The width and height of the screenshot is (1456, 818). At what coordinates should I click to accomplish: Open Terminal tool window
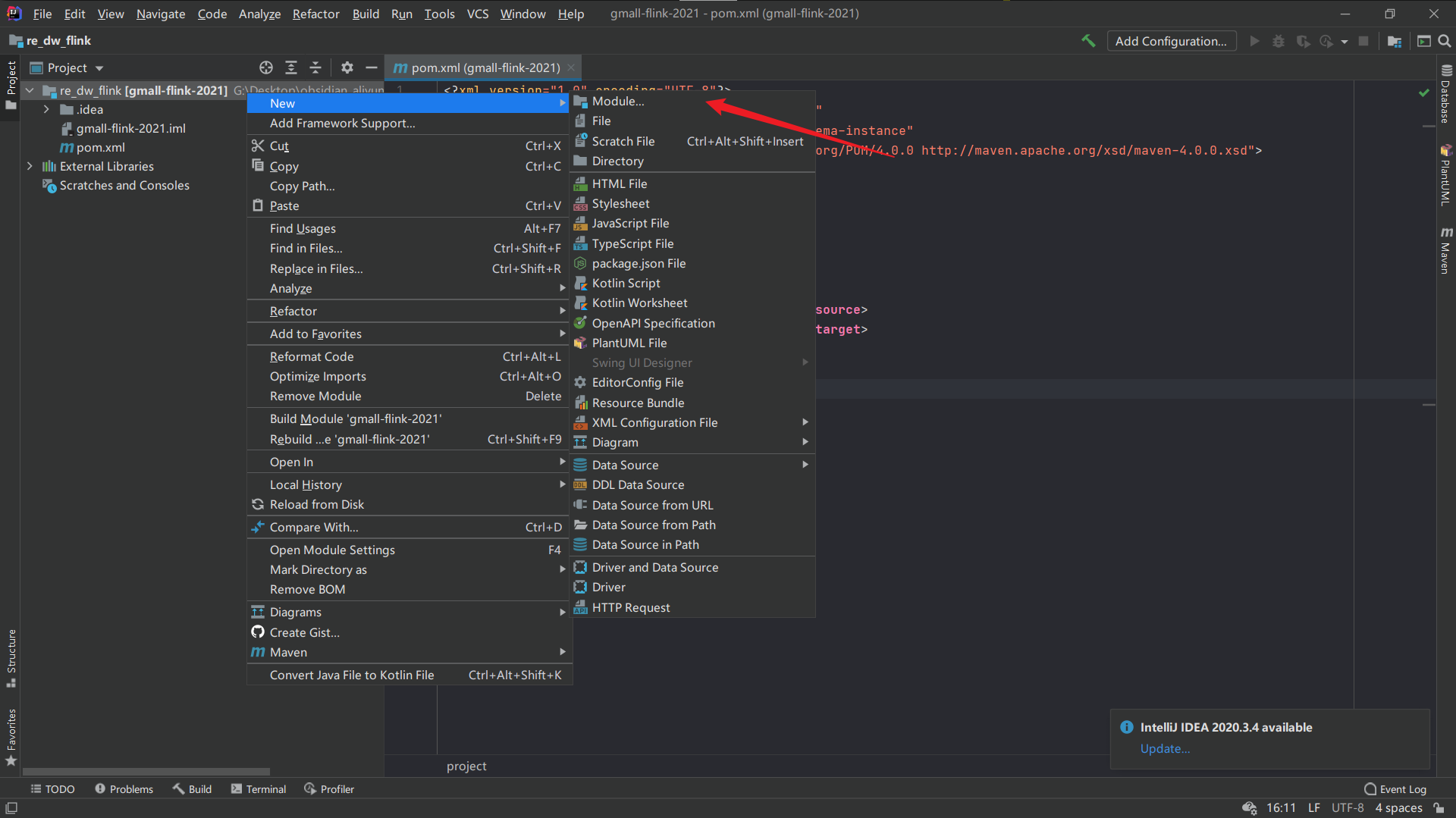[x=259, y=789]
